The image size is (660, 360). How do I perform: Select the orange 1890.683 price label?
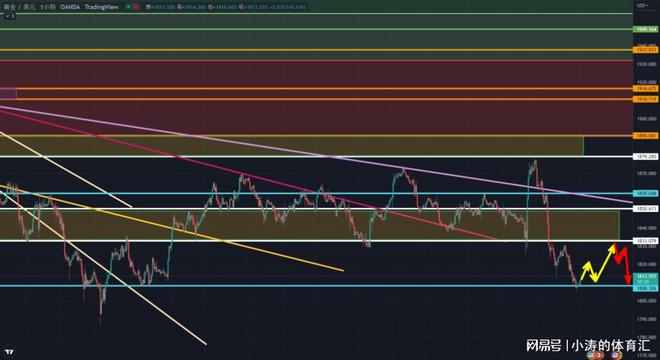tap(645, 136)
